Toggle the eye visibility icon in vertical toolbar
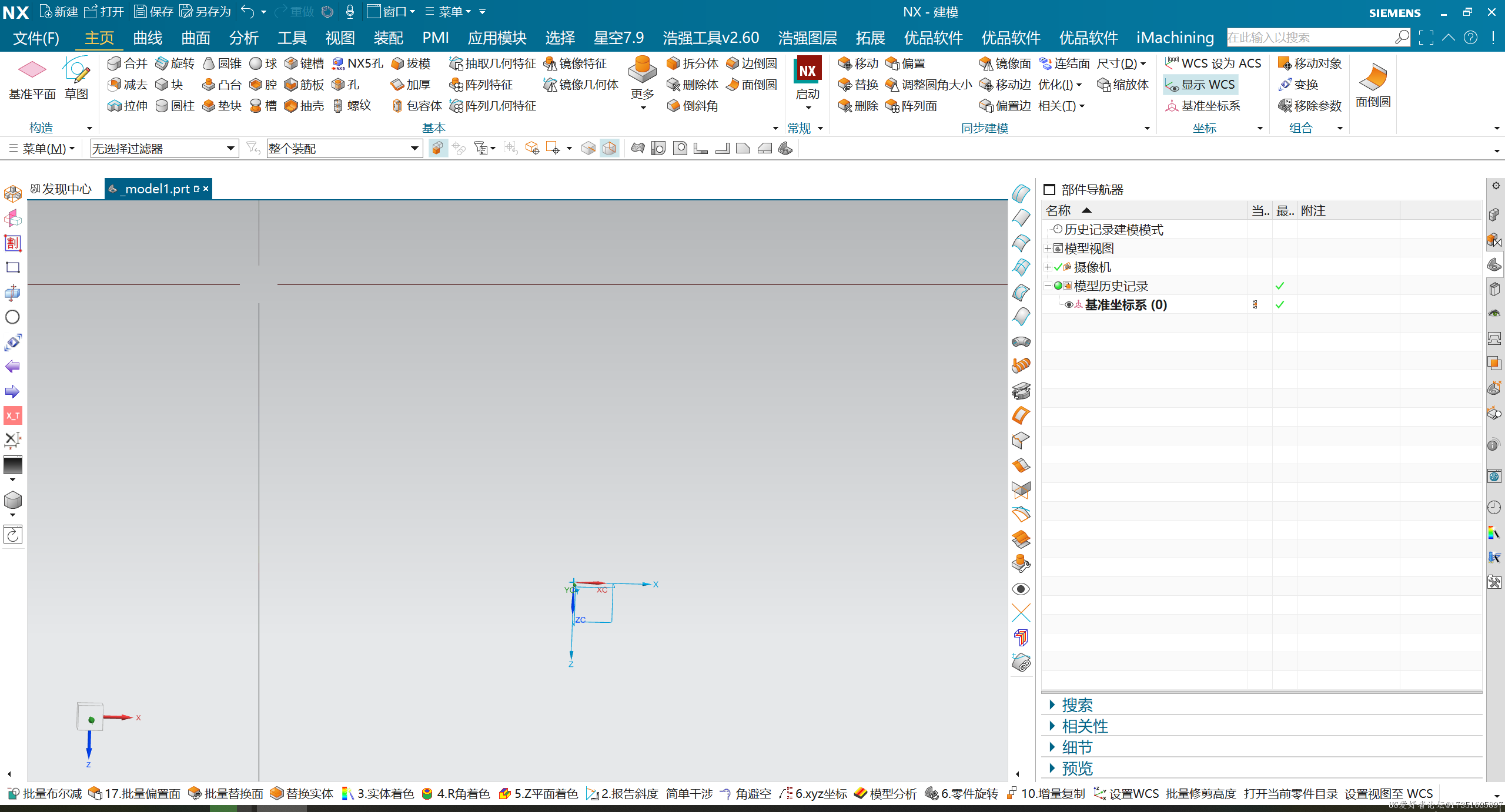 point(1021,589)
